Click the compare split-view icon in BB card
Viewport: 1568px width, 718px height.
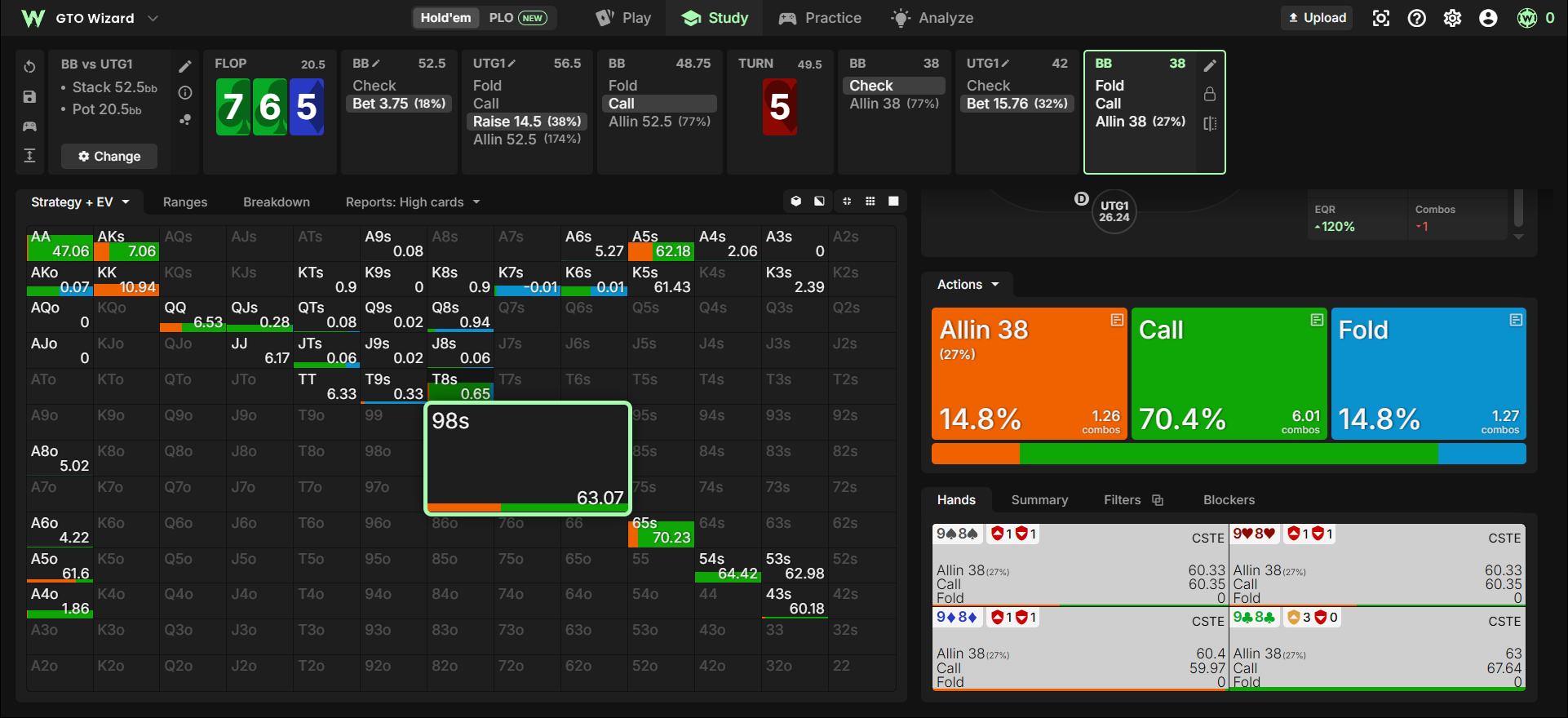click(x=1210, y=123)
